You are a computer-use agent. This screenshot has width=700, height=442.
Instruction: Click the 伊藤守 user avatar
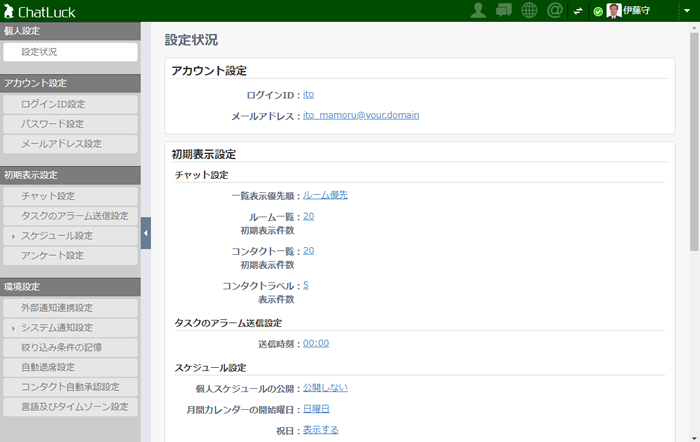coord(613,11)
